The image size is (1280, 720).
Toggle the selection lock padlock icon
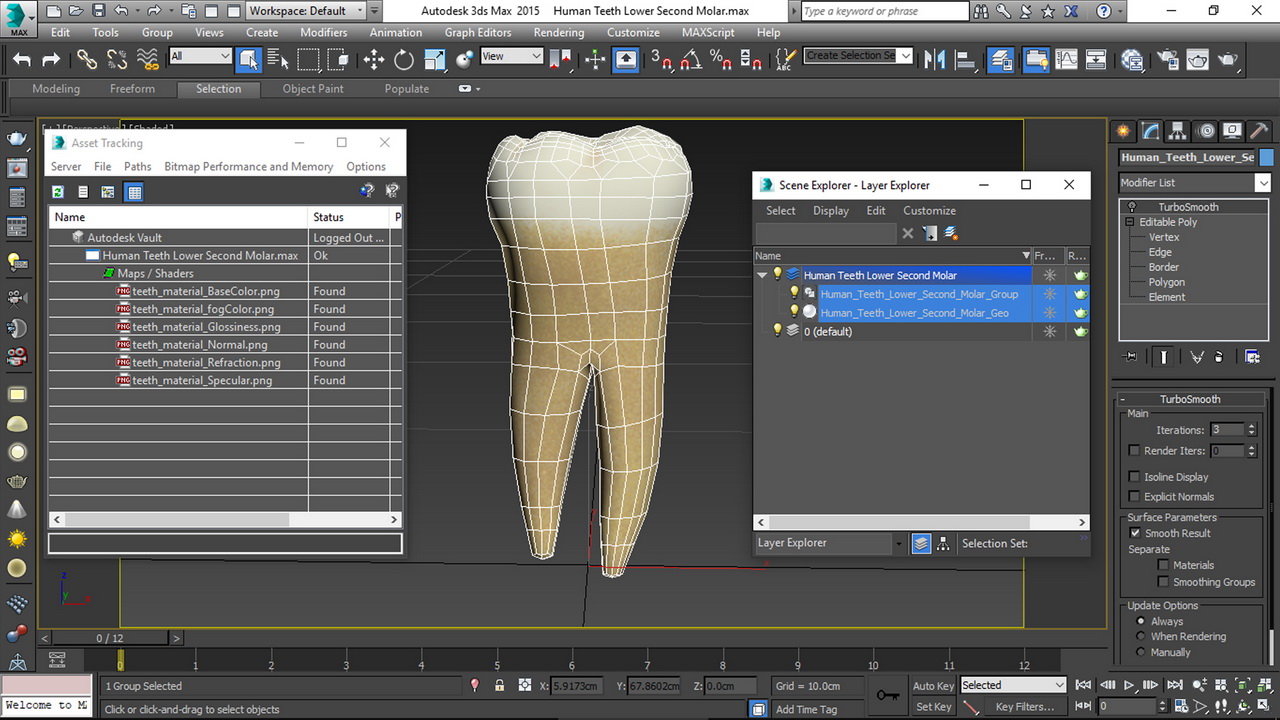click(499, 686)
